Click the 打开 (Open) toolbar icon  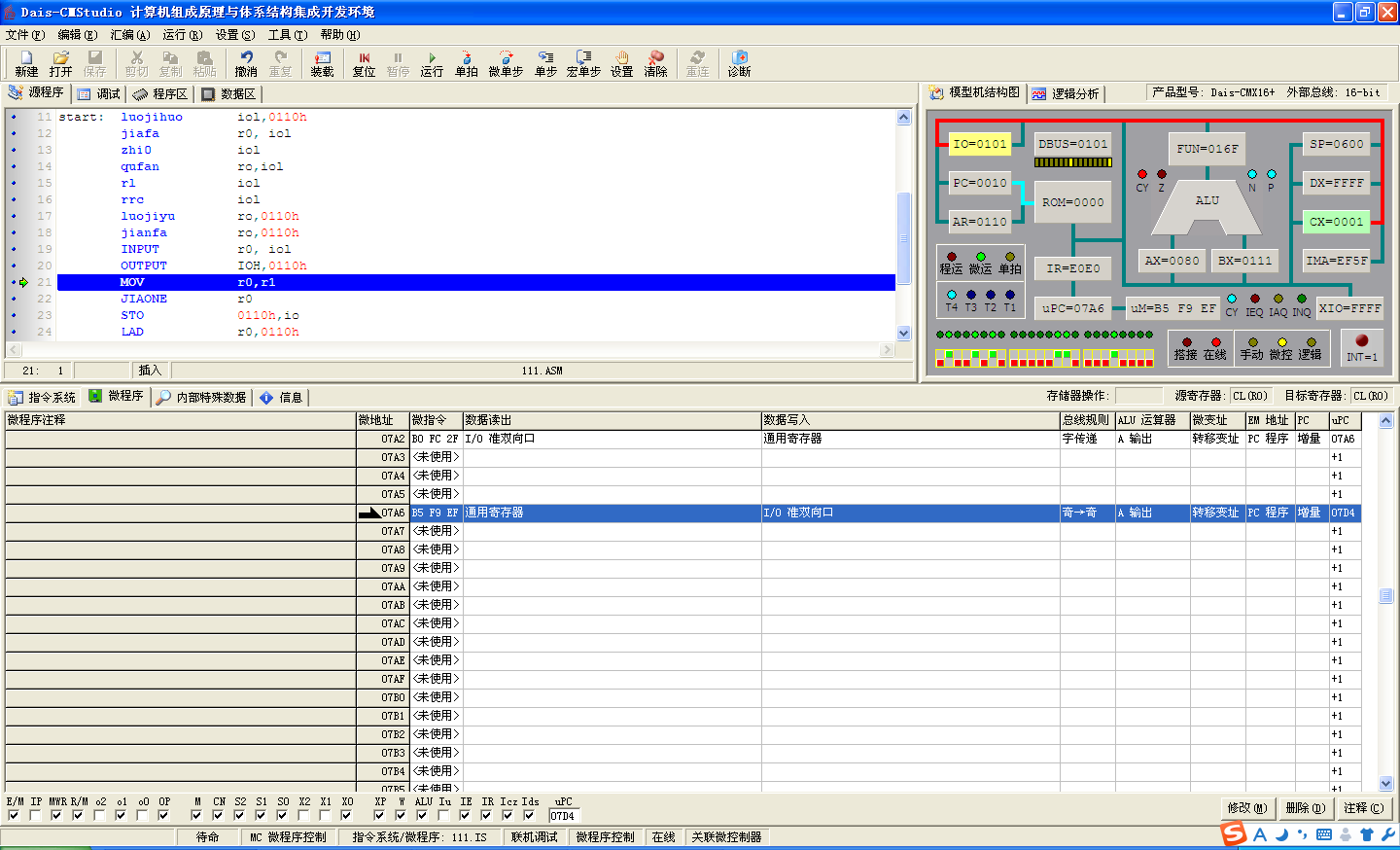click(x=61, y=63)
